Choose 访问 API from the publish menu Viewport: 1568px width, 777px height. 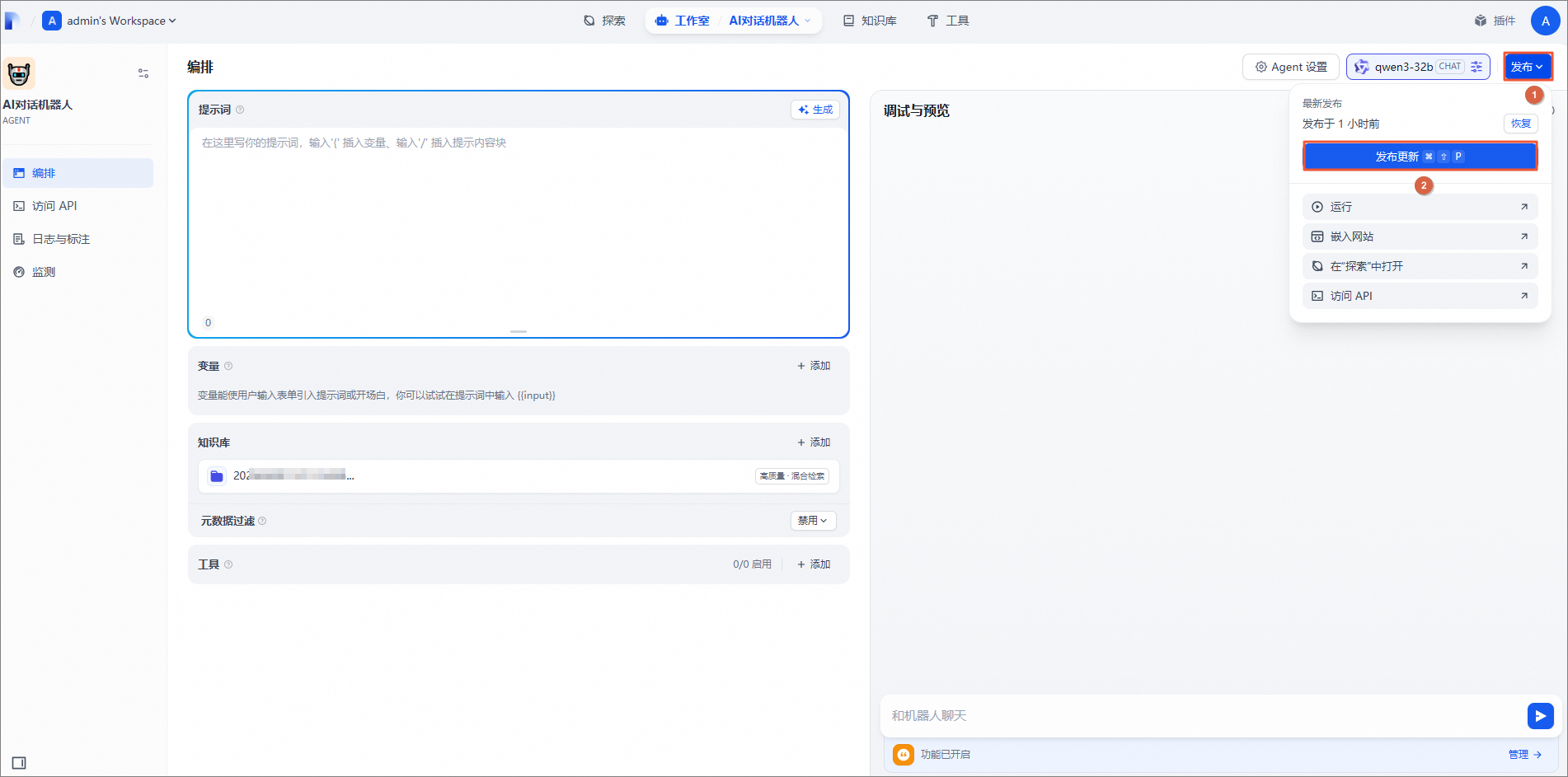click(1420, 296)
